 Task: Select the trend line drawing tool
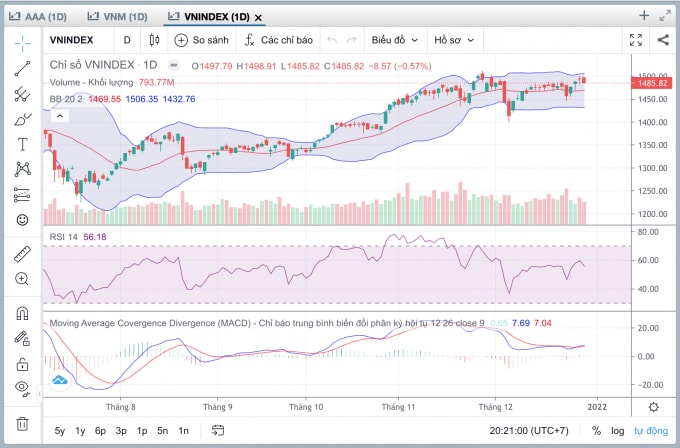click(x=22, y=69)
